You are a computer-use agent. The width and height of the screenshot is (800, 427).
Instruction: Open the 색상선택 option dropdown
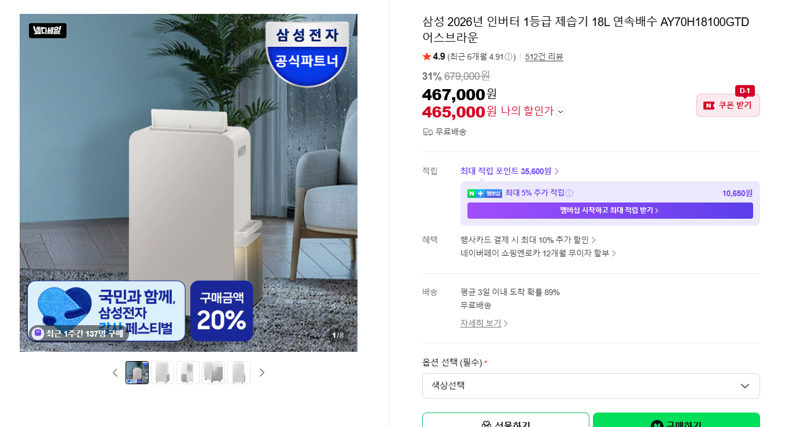pyautogui.click(x=591, y=386)
